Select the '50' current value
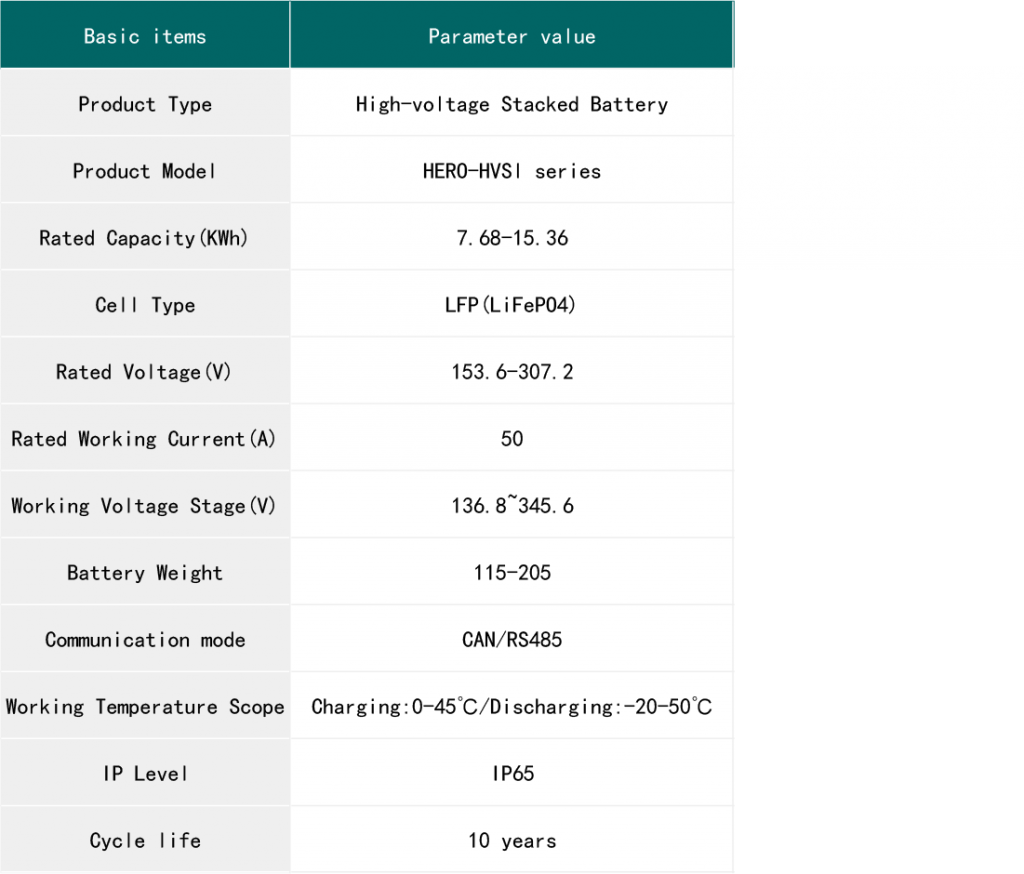The width and height of the screenshot is (1024, 874). pyautogui.click(x=512, y=439)
